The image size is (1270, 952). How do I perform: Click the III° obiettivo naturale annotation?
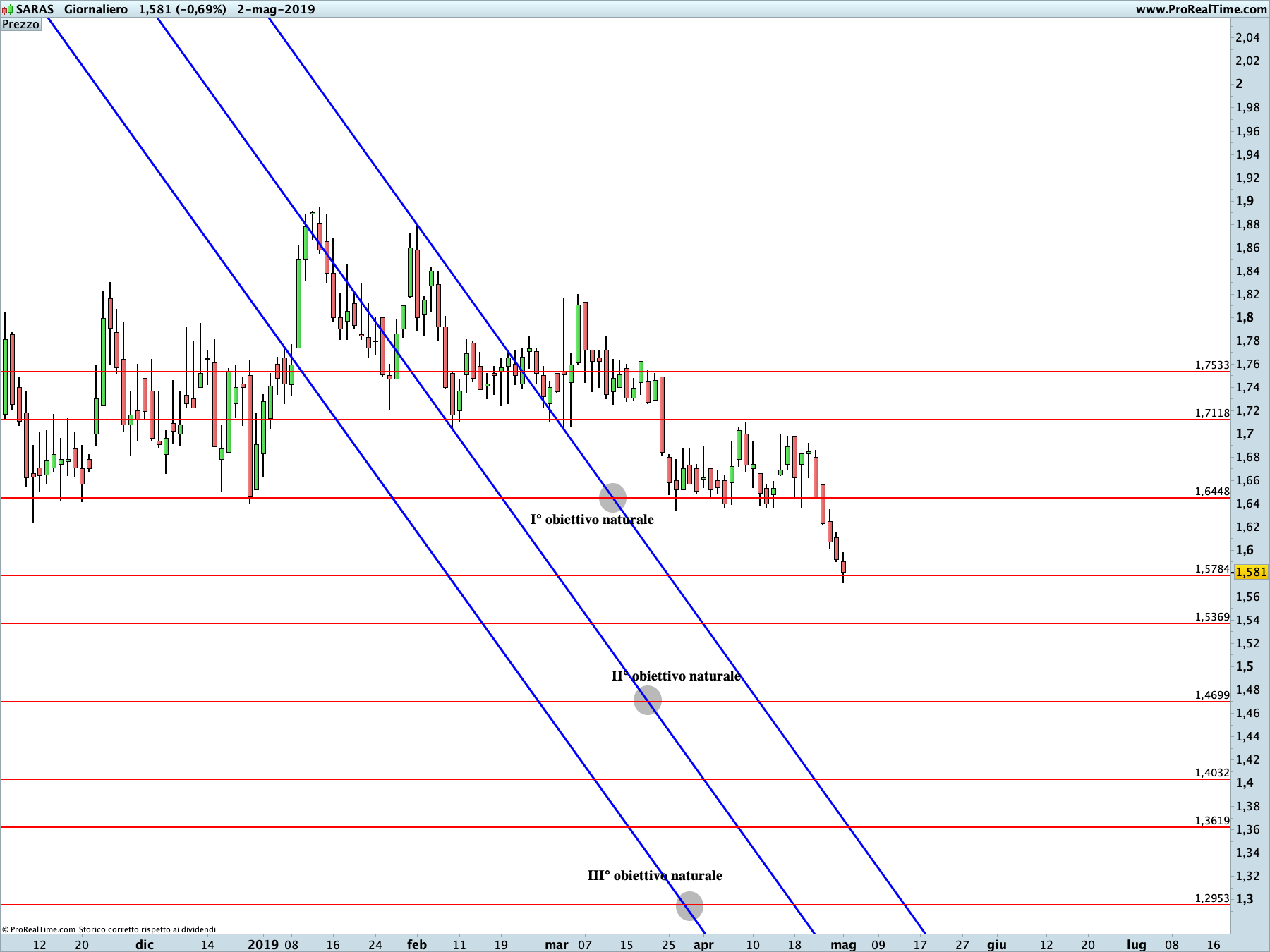655,876
